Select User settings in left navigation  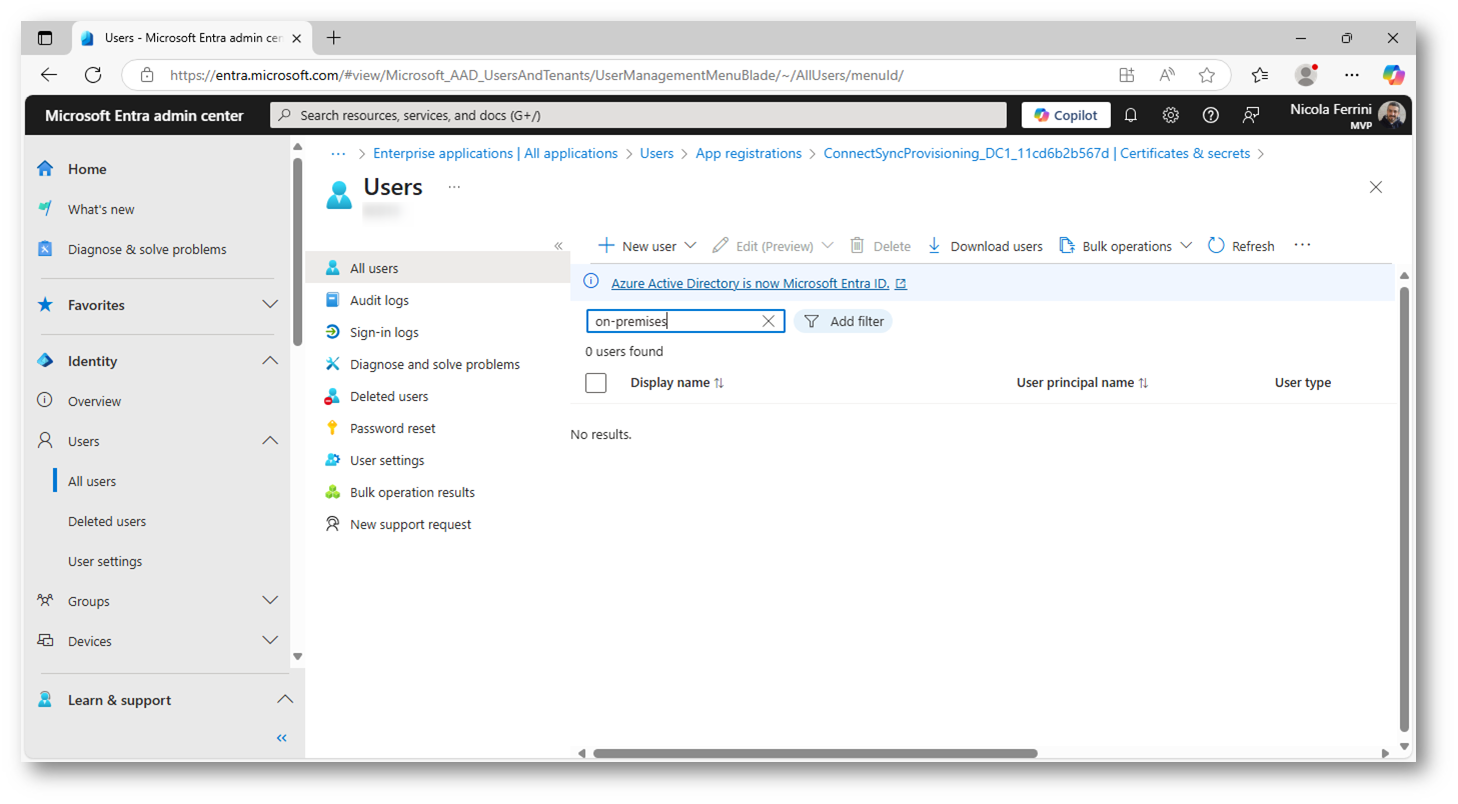(105, 561)
